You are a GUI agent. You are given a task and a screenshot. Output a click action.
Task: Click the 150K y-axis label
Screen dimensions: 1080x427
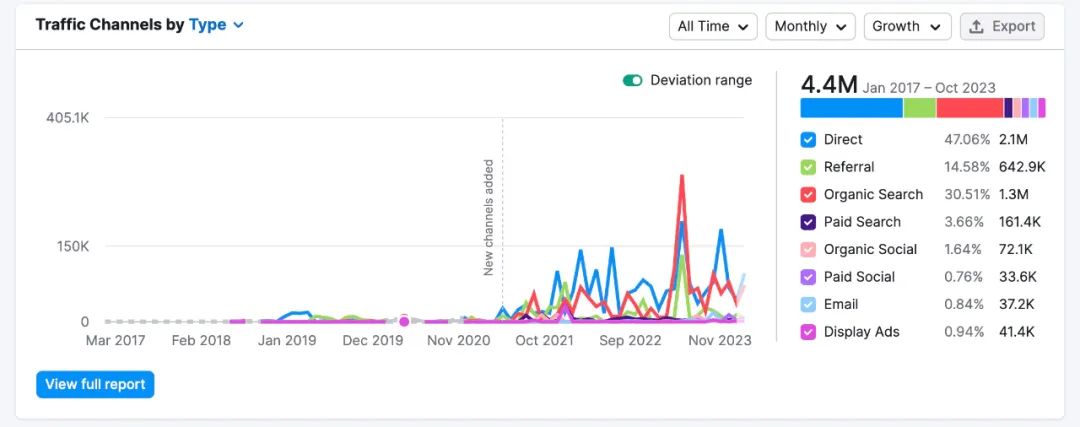(x=73, y=247)
